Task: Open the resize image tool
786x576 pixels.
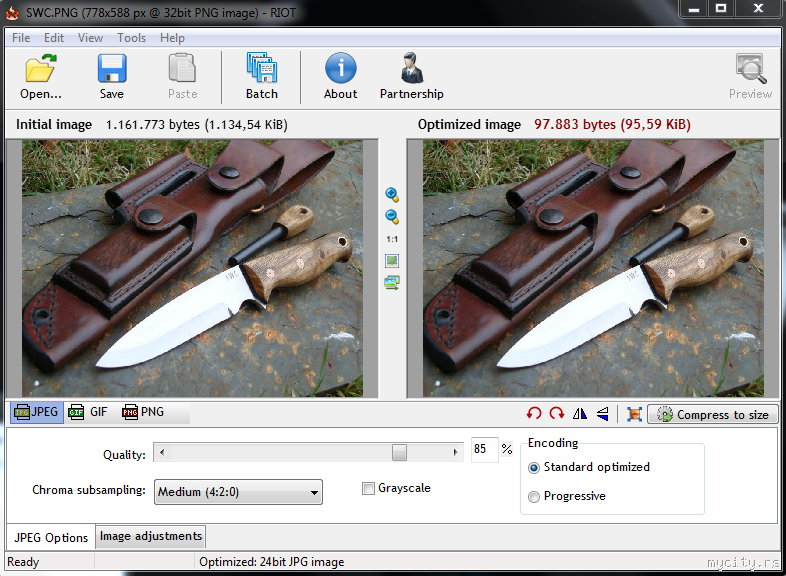Action: pyautogui.click(x=635, y=414)
